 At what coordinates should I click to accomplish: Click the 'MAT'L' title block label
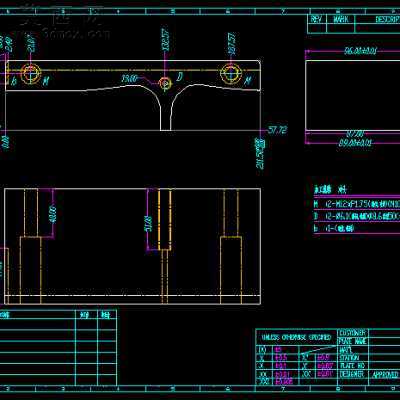346,349
